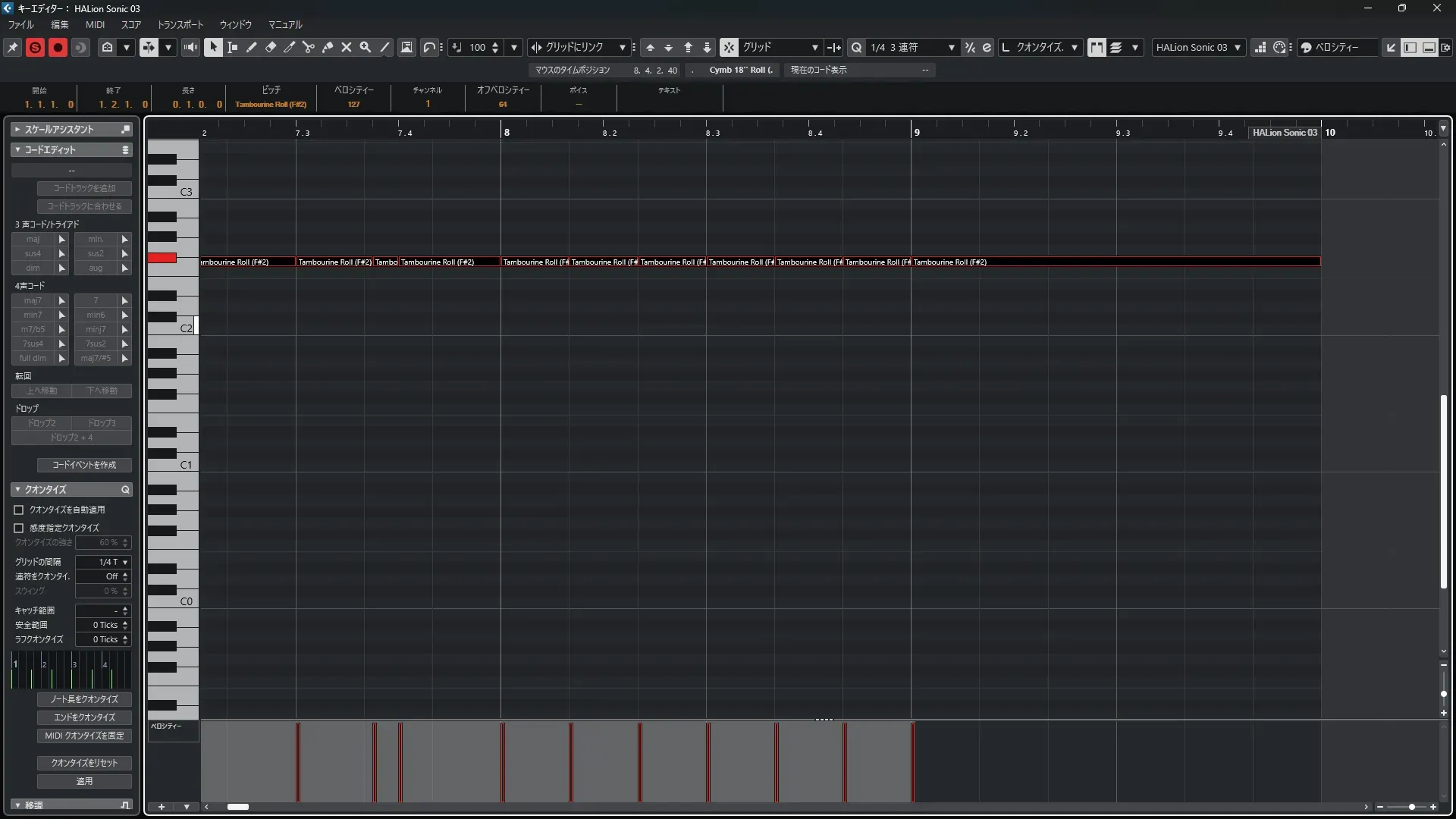Open the 1/4 triplet quantize preset dropdown
Viewport: 1456px width, 819px height.
click(951, 47)
